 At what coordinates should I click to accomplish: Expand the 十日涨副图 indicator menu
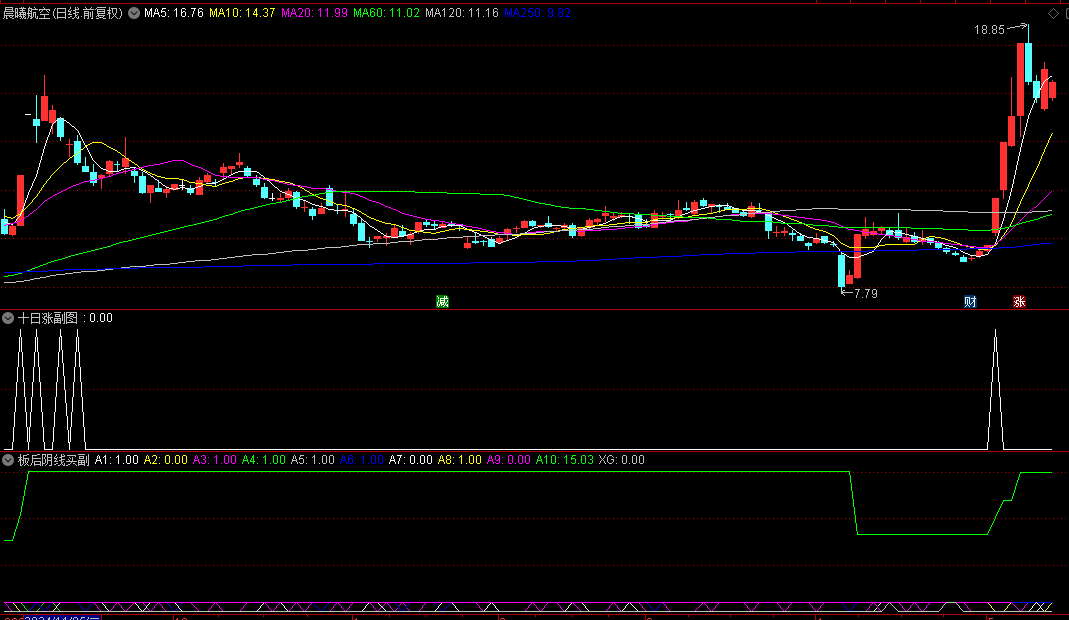(x=8, y=318)
